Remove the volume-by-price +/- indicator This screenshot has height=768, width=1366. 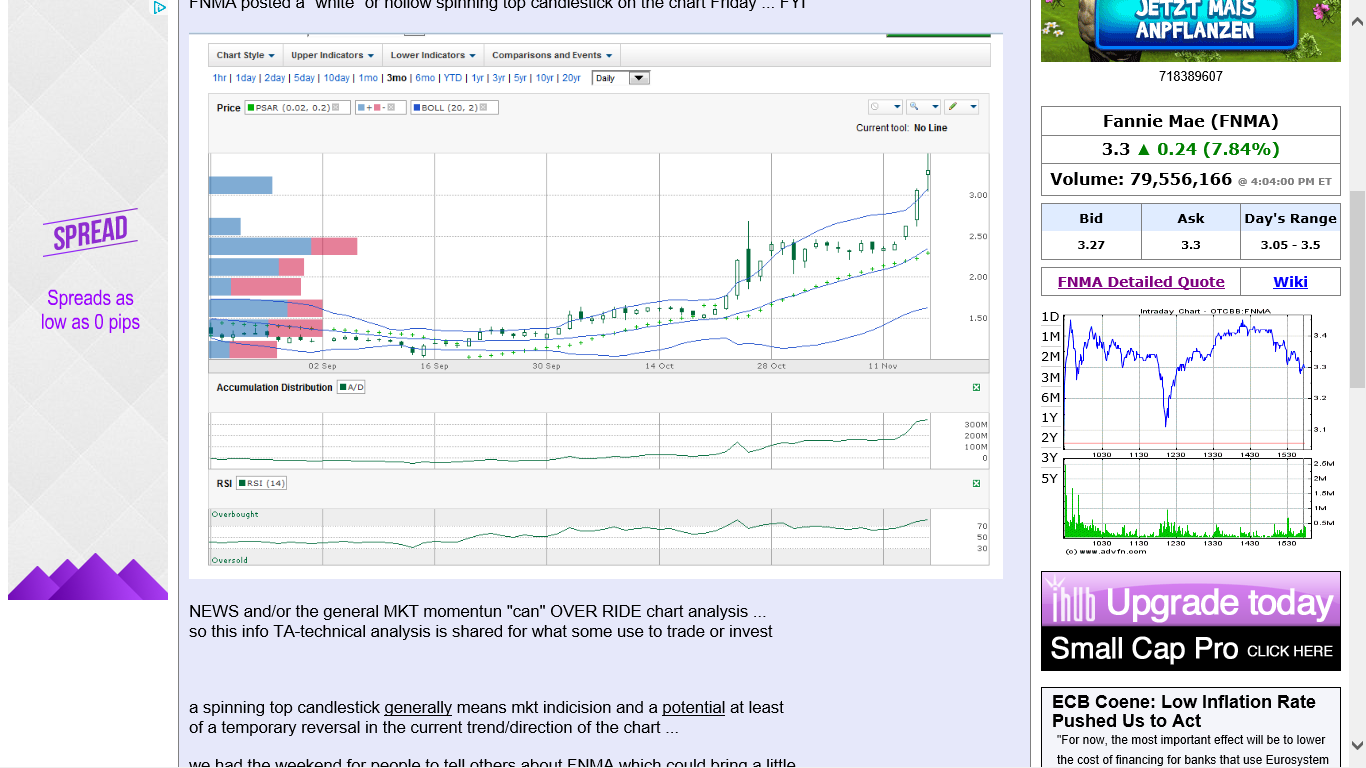coord(390,107)
